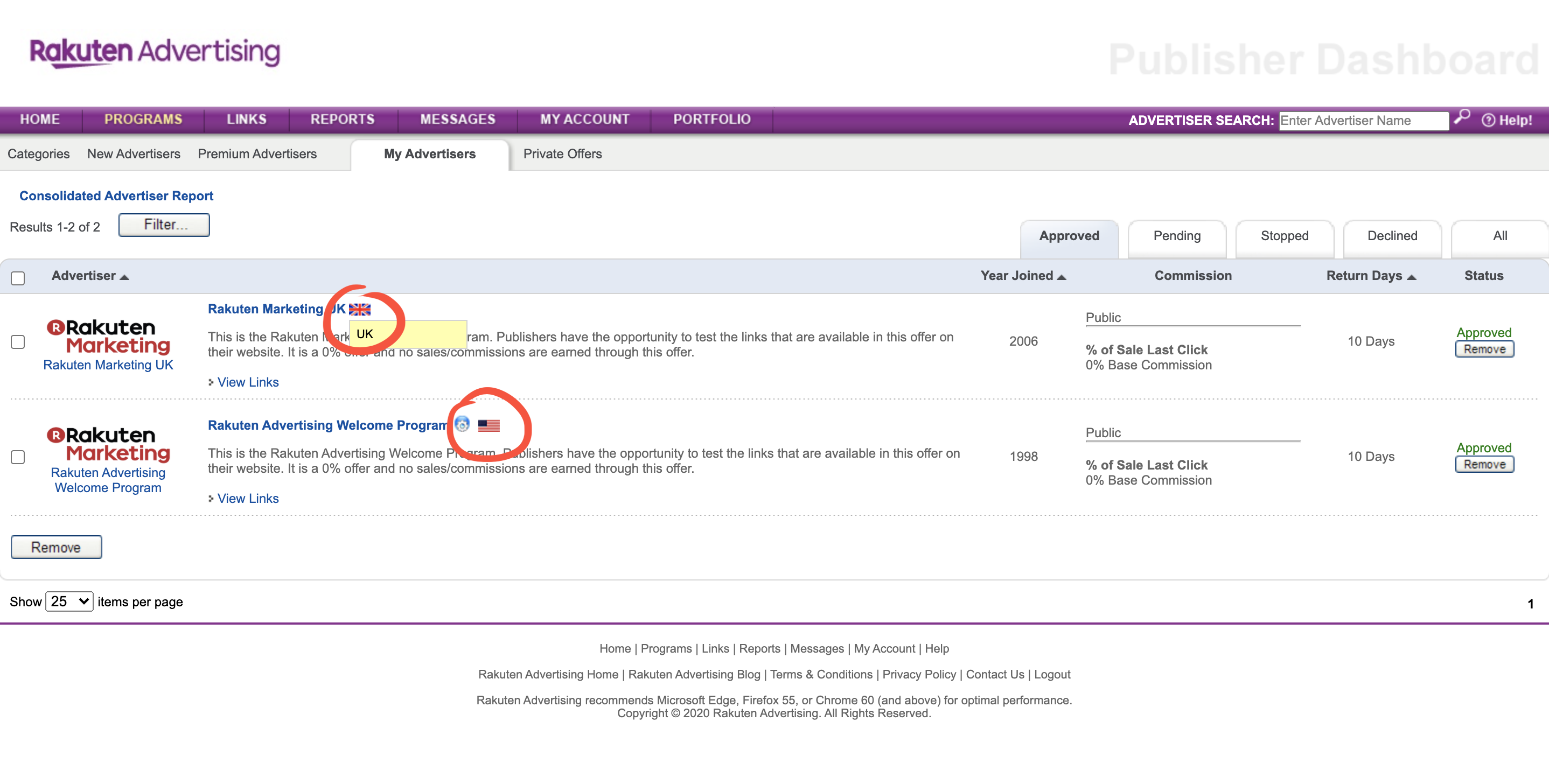Viewport: 1549px width, 784px height.
Task: Click Remove for Rakuten Marketing UK row
Action: pos(1484,349)
